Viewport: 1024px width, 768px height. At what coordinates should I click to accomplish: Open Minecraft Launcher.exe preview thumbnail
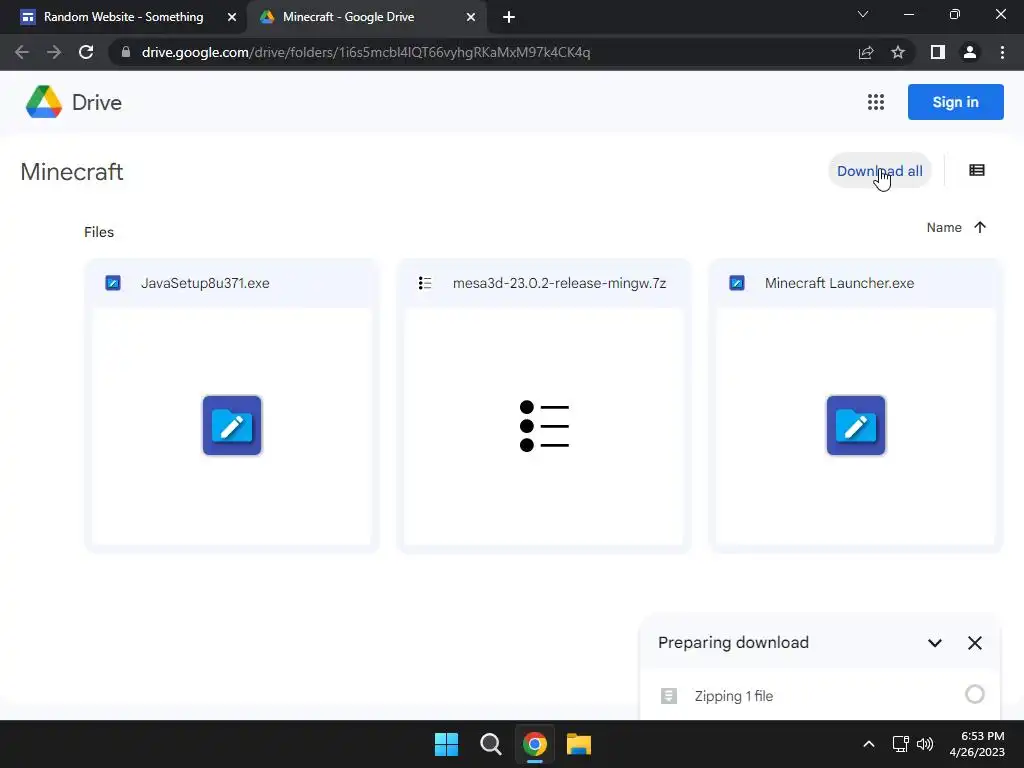(856, 425)
